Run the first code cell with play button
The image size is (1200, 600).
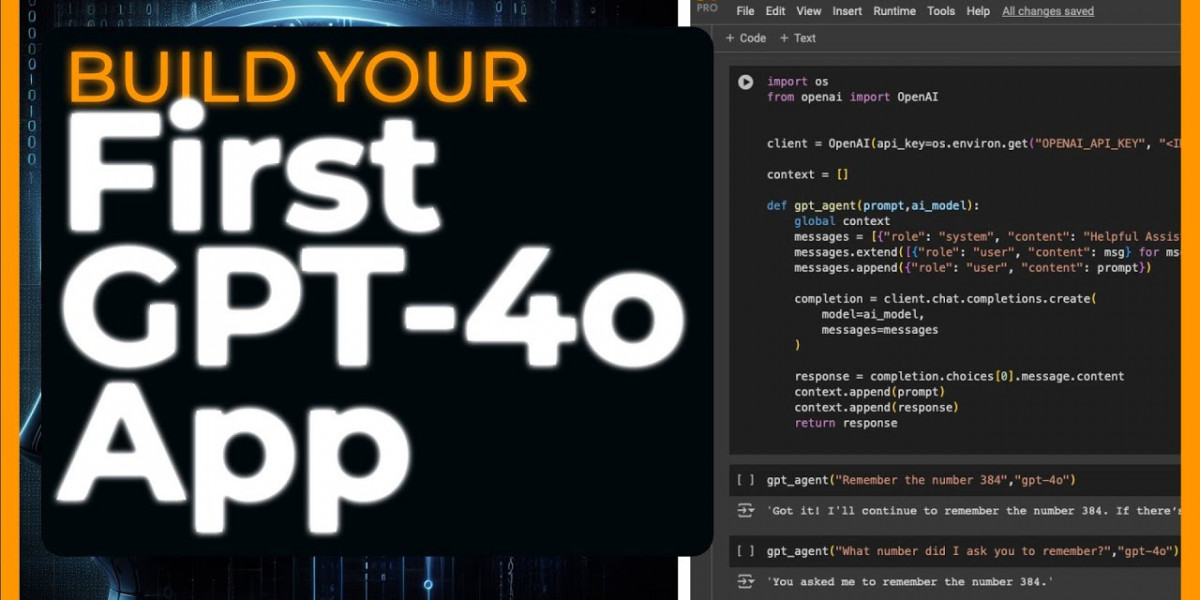745,82
